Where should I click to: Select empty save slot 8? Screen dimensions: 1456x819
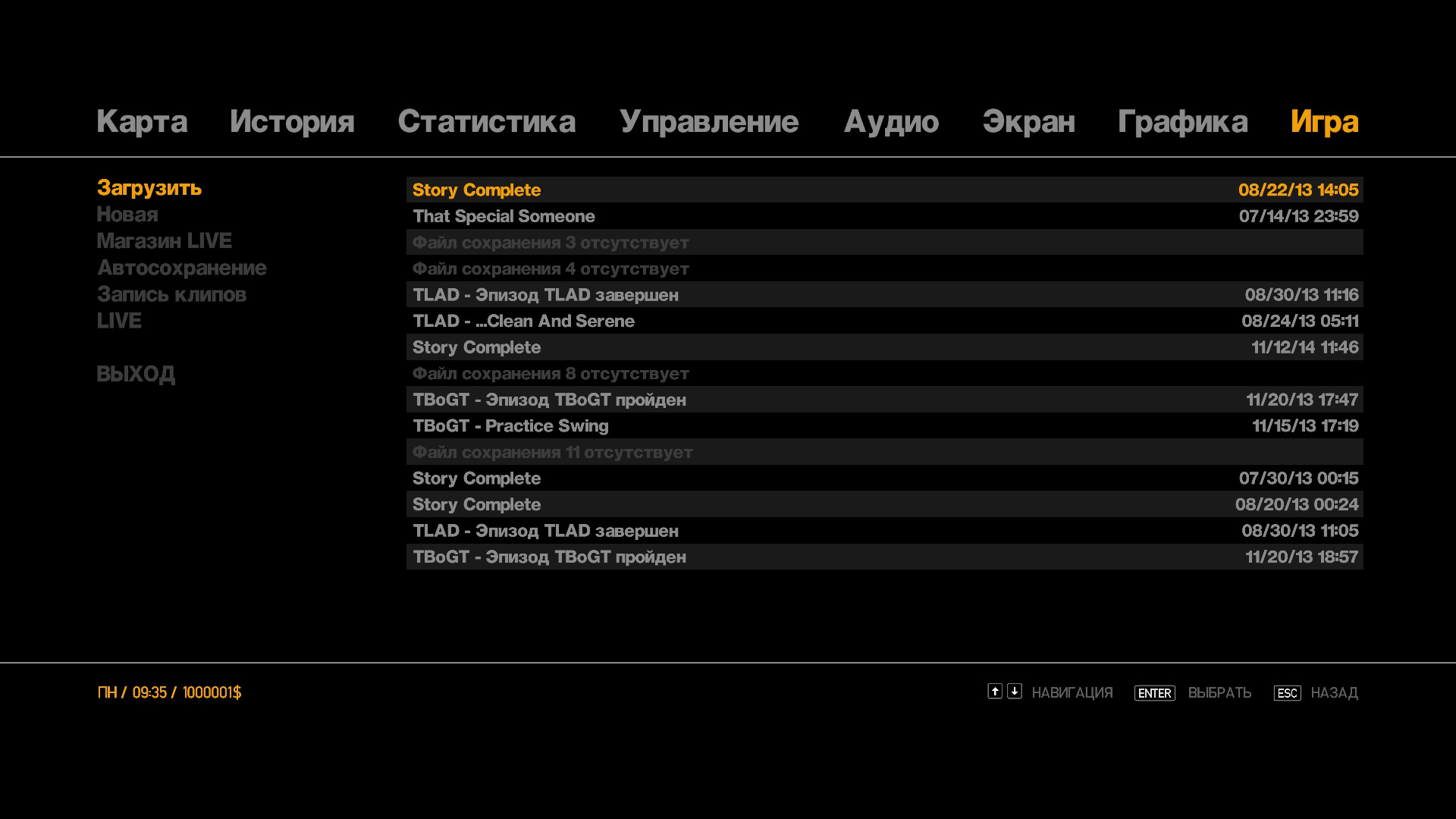point(551,374)
